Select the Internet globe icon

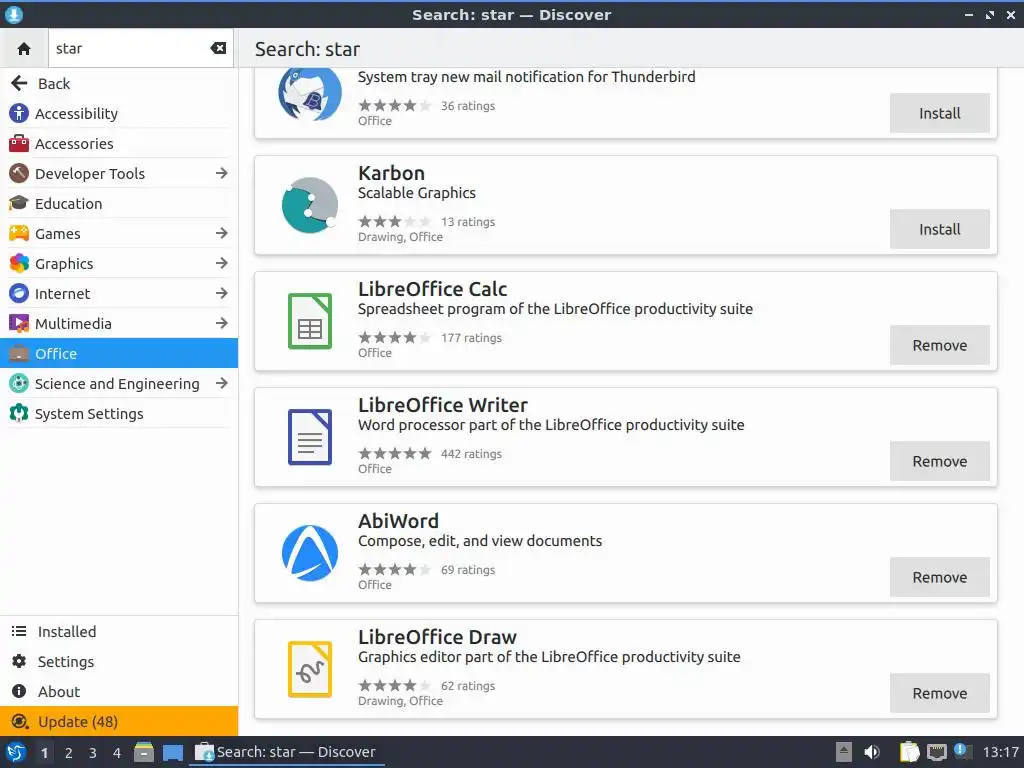(x=19, y=293)
